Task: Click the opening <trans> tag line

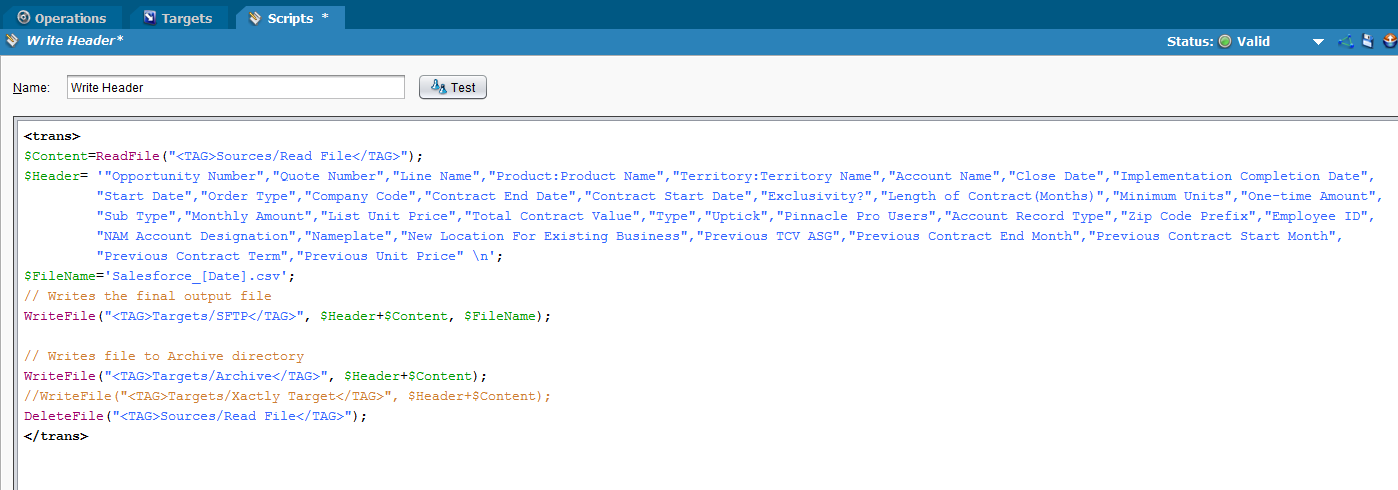Action: click(52, 136)
